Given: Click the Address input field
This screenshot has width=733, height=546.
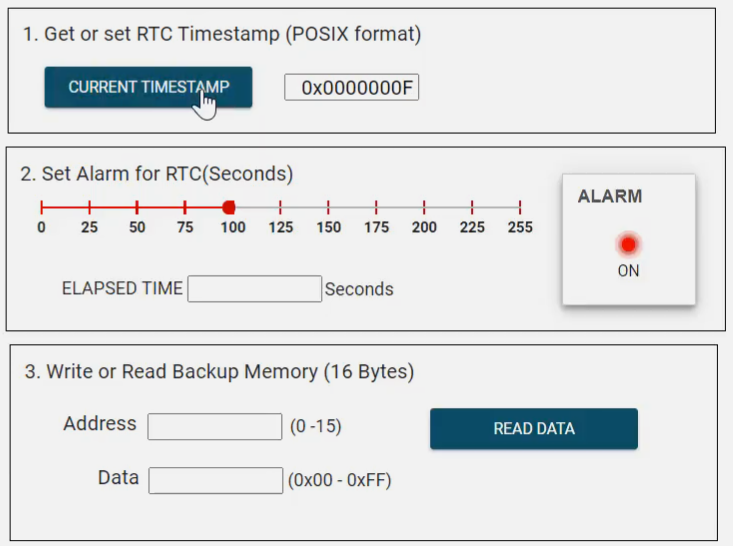Looking at the screenshot, I should pos(214,427).
